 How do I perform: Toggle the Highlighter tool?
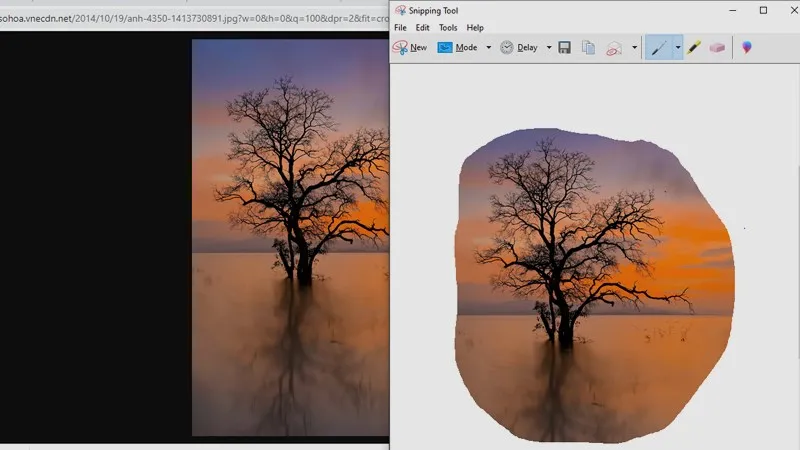(694, 47)
